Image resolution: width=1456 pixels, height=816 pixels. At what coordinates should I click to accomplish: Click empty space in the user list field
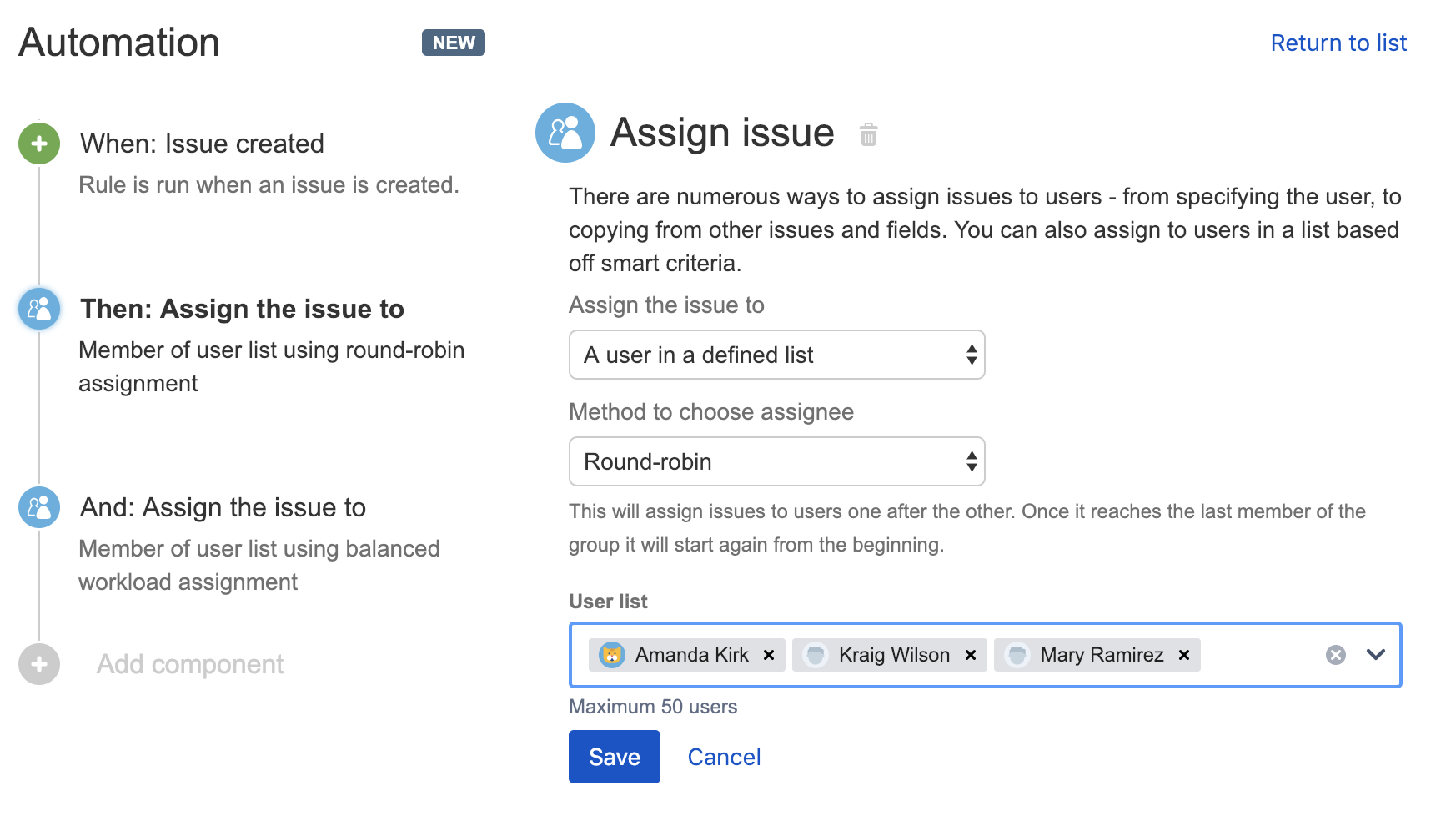1259,655
